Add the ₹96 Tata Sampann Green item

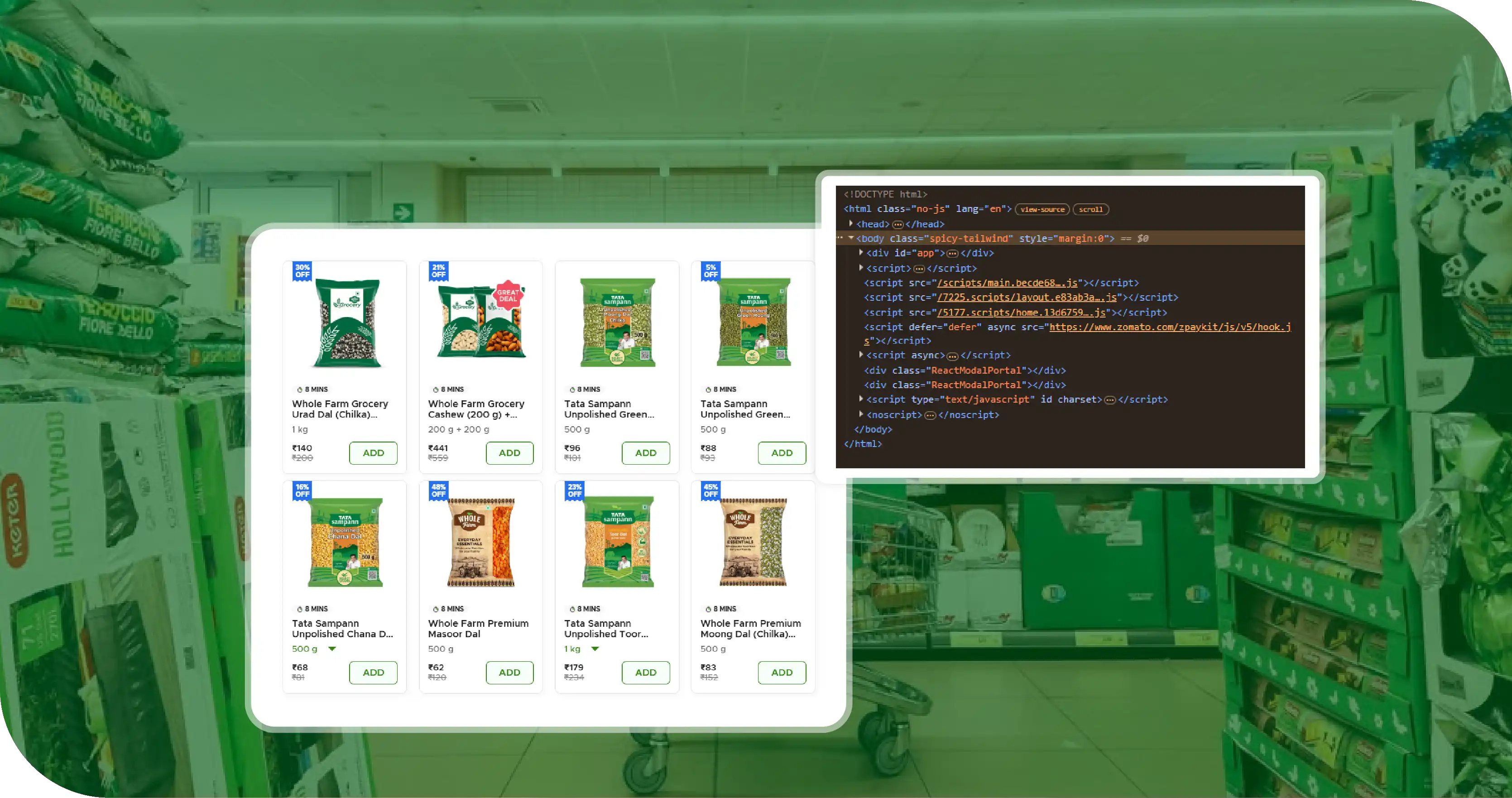pos(646,453)
